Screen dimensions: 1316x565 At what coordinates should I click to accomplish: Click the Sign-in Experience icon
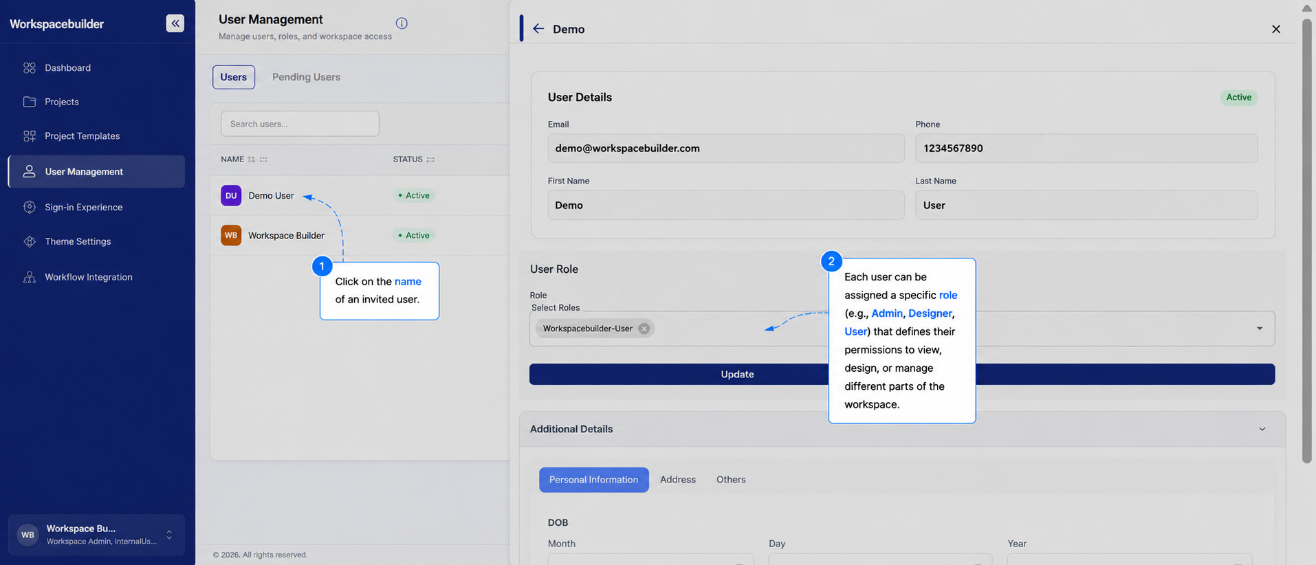pos(29,207)
